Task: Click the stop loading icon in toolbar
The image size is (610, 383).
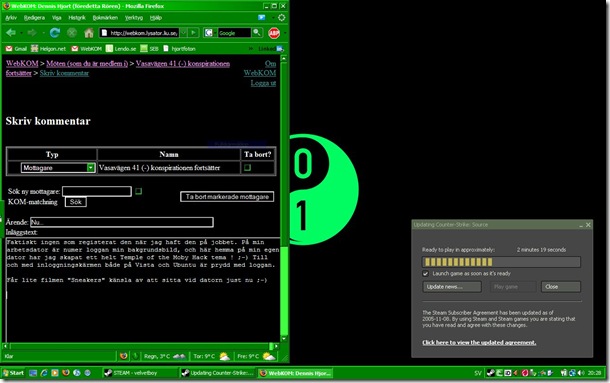Action: click(x=72, y=33)
